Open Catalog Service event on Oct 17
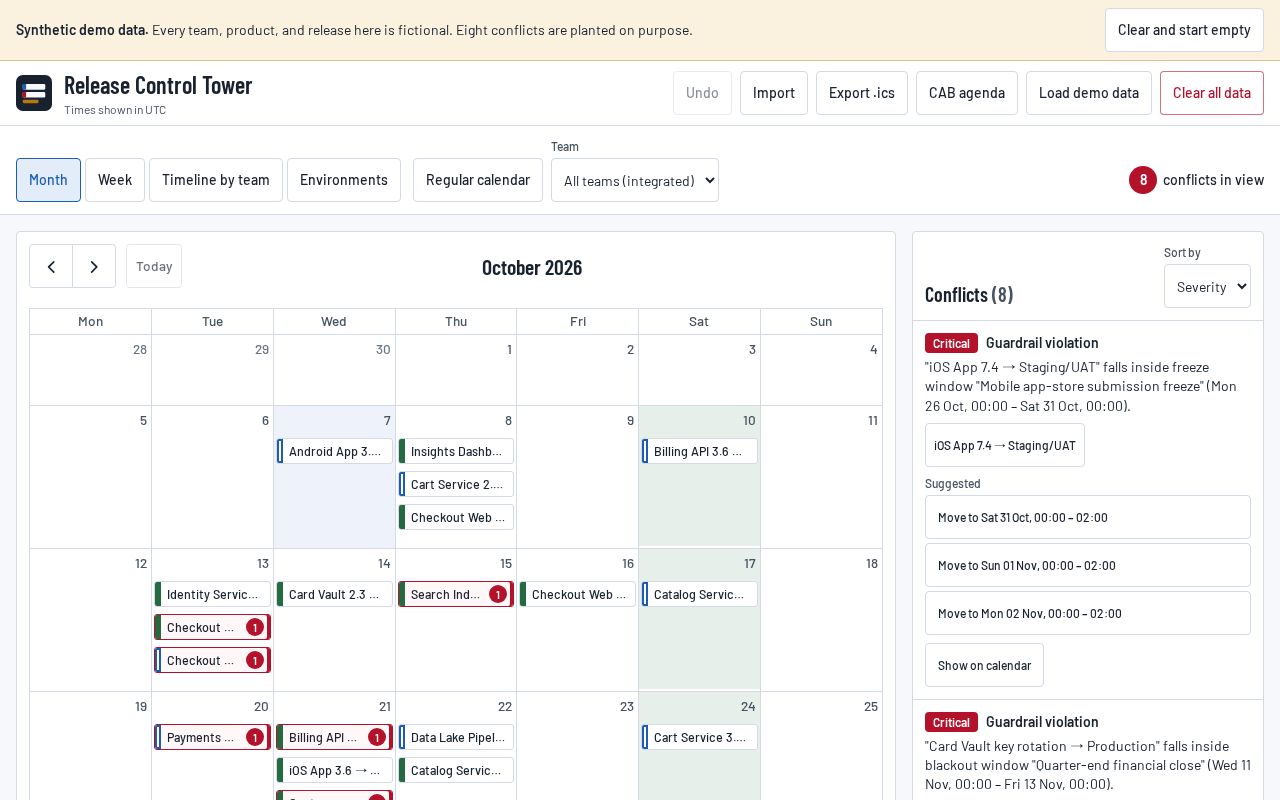1280x800 pixels. (x=700, y=594)
